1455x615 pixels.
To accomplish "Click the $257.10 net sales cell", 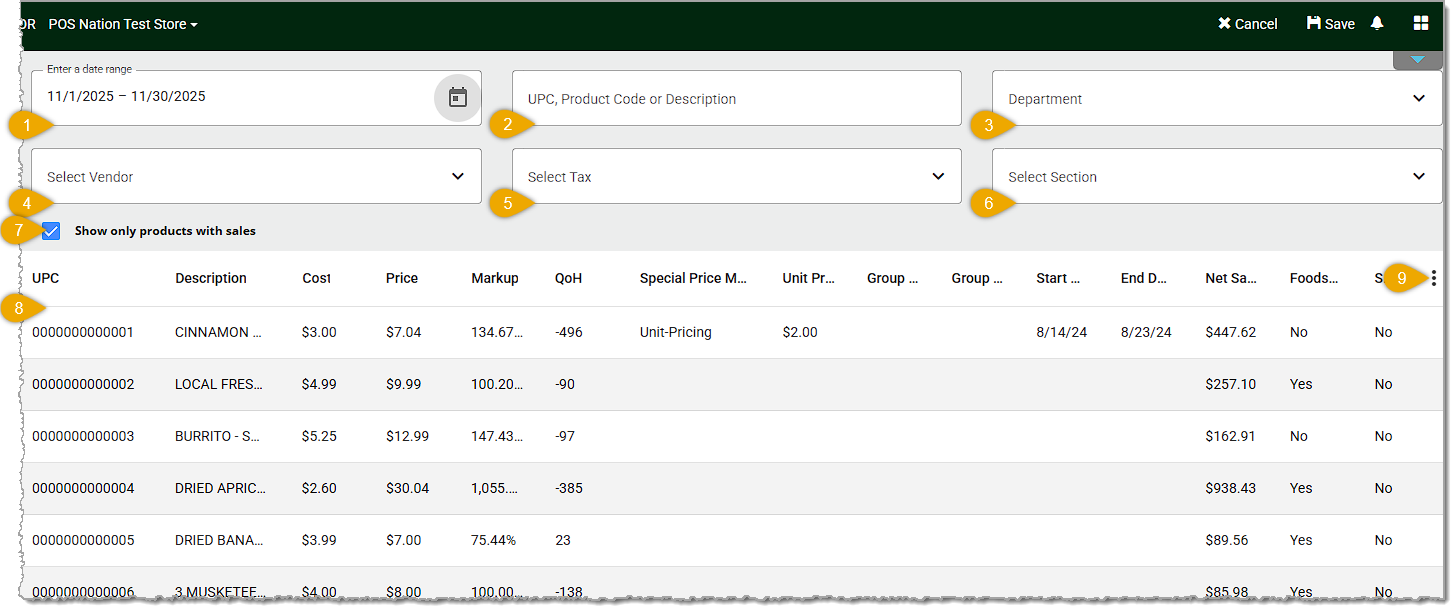I will 1231,384.
